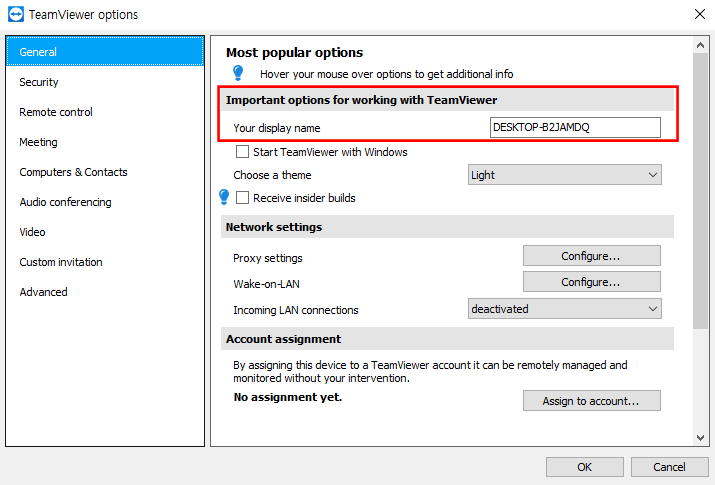Screen dimensions: 715x485
Task: Open Computers & Contacts settings
Action: [105, 172]
